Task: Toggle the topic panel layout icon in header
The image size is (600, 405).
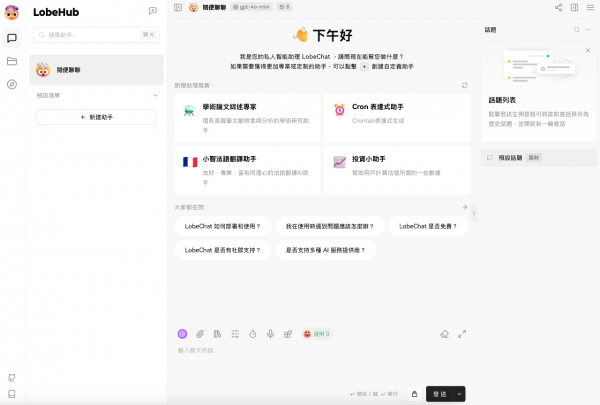Action: point(574,7)
